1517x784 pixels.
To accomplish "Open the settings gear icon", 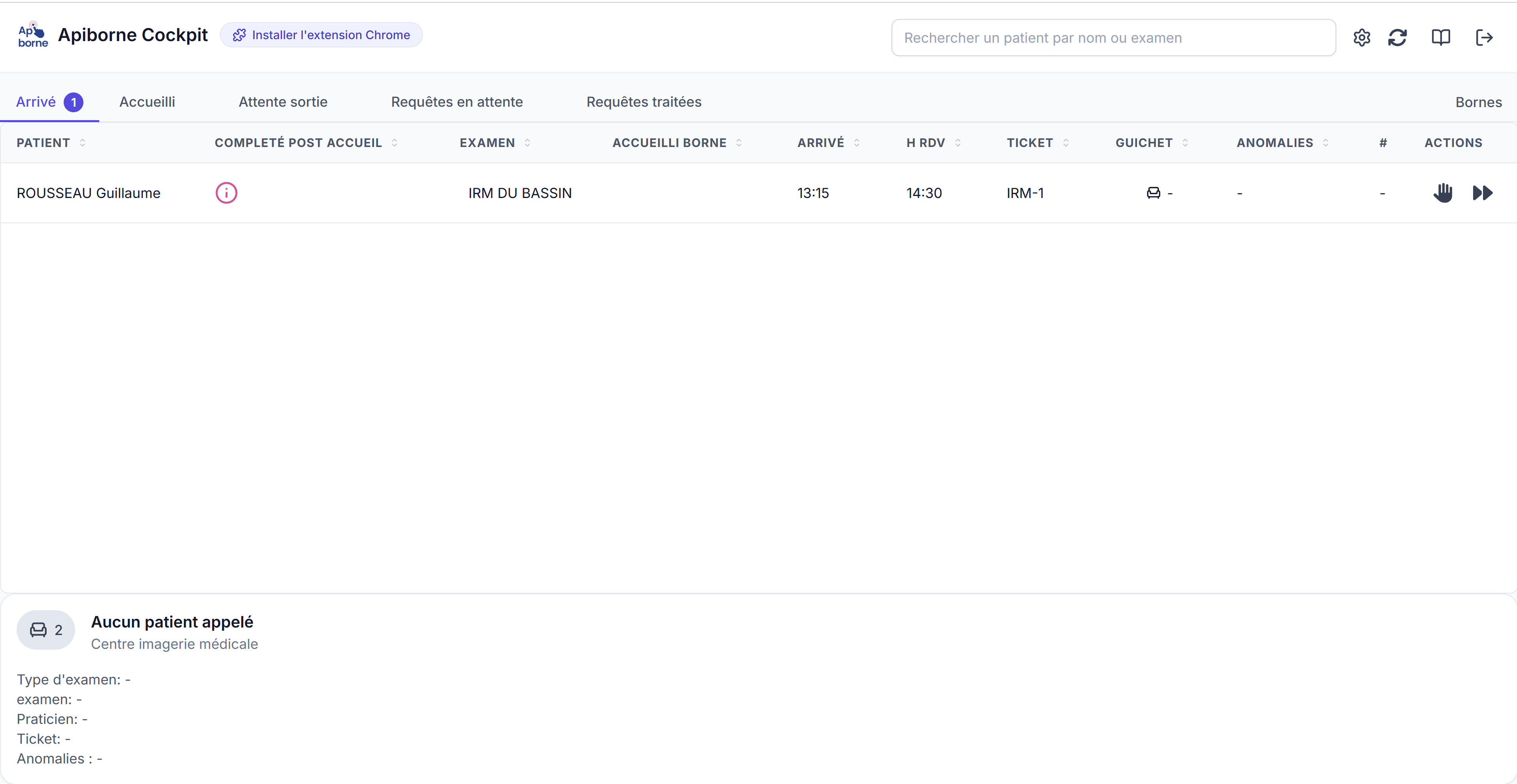I will pyautogui.click(x=1362, y=38).
